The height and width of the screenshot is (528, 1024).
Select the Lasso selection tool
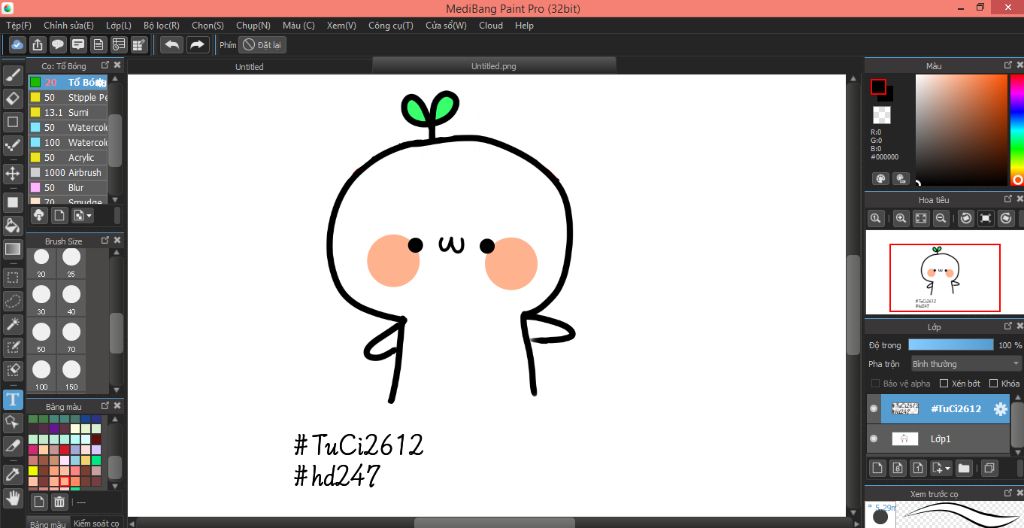pos(12,301)
